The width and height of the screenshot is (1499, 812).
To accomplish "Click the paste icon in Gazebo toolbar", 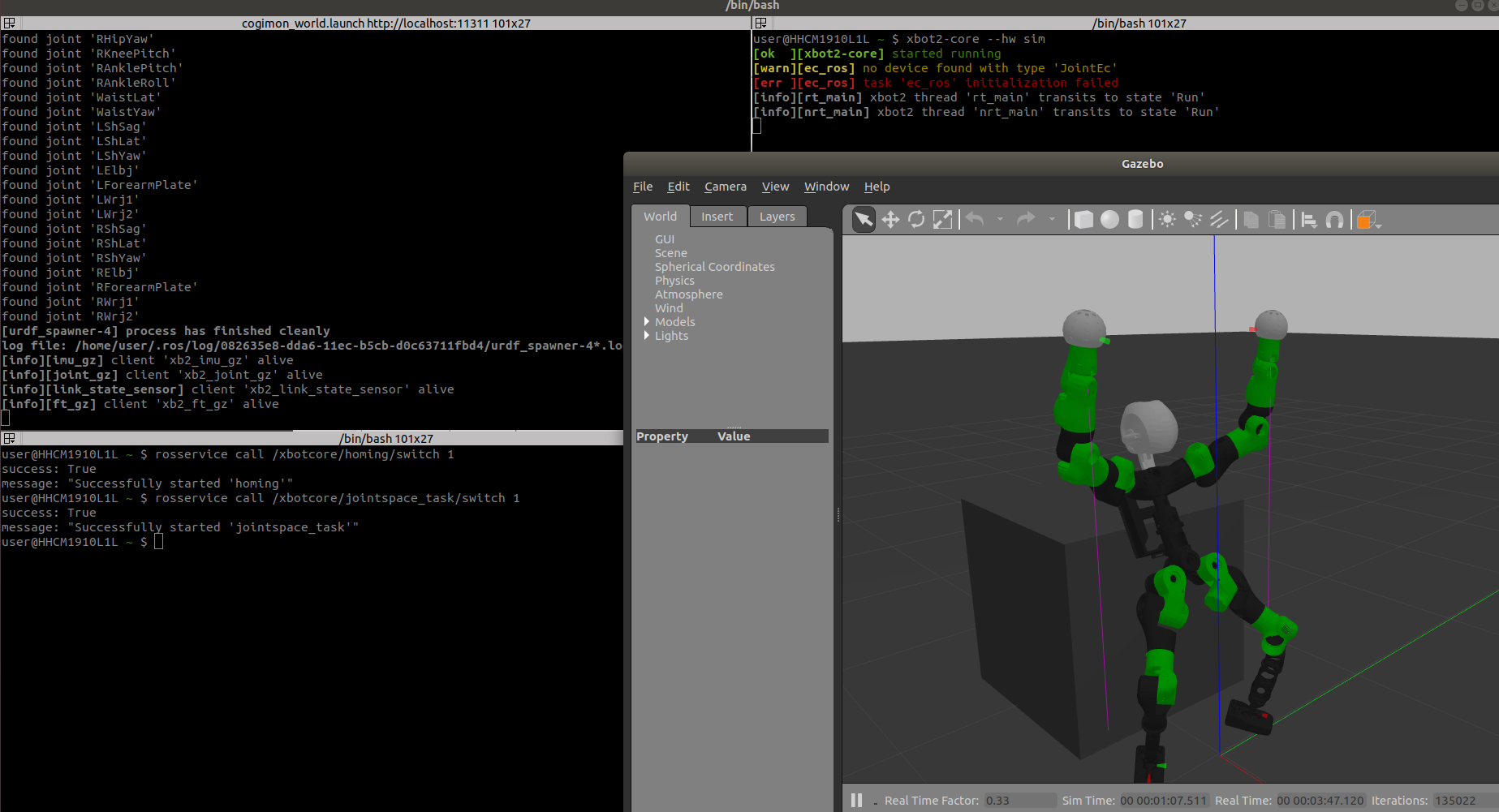I will click(1277, 220).
